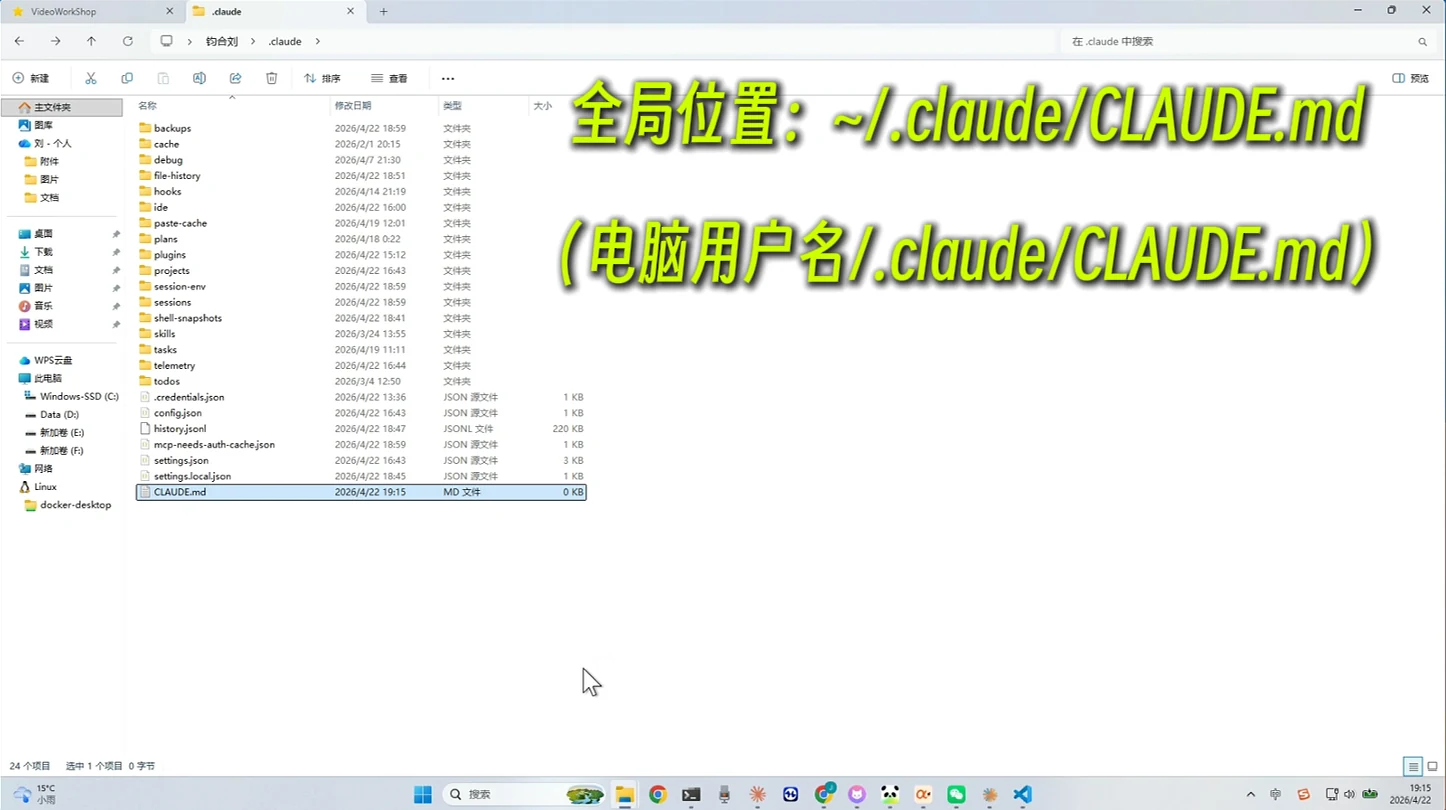Open the weather widget showing 15°C
The image size is (1446, 810).
pyautogui.click(x=35, y=794)
